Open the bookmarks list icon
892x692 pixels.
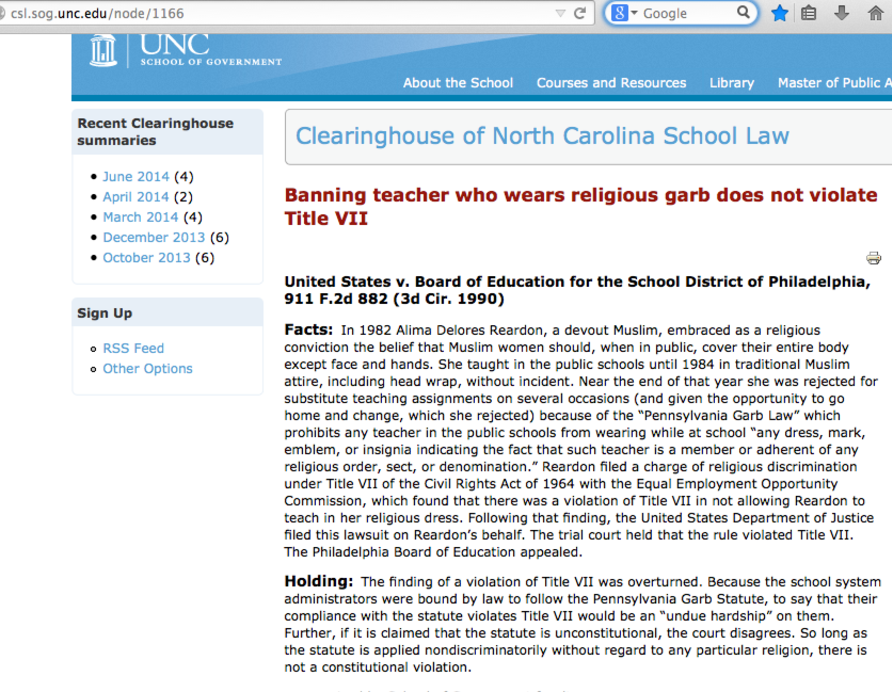click(x=808, y=13)
